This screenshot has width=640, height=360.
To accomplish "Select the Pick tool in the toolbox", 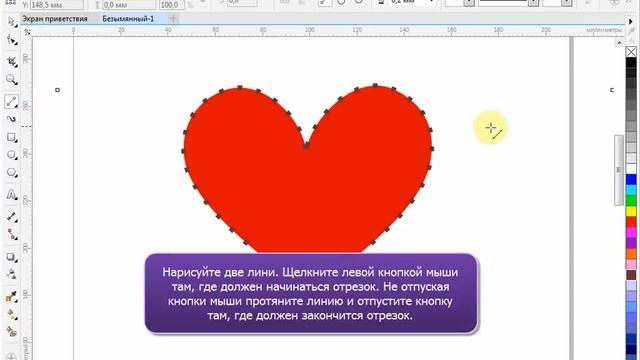I will 11,22.
